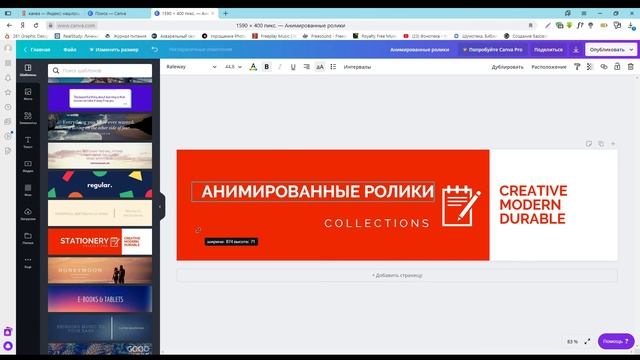Open the Raleway font dropdown

coord(191,67)
